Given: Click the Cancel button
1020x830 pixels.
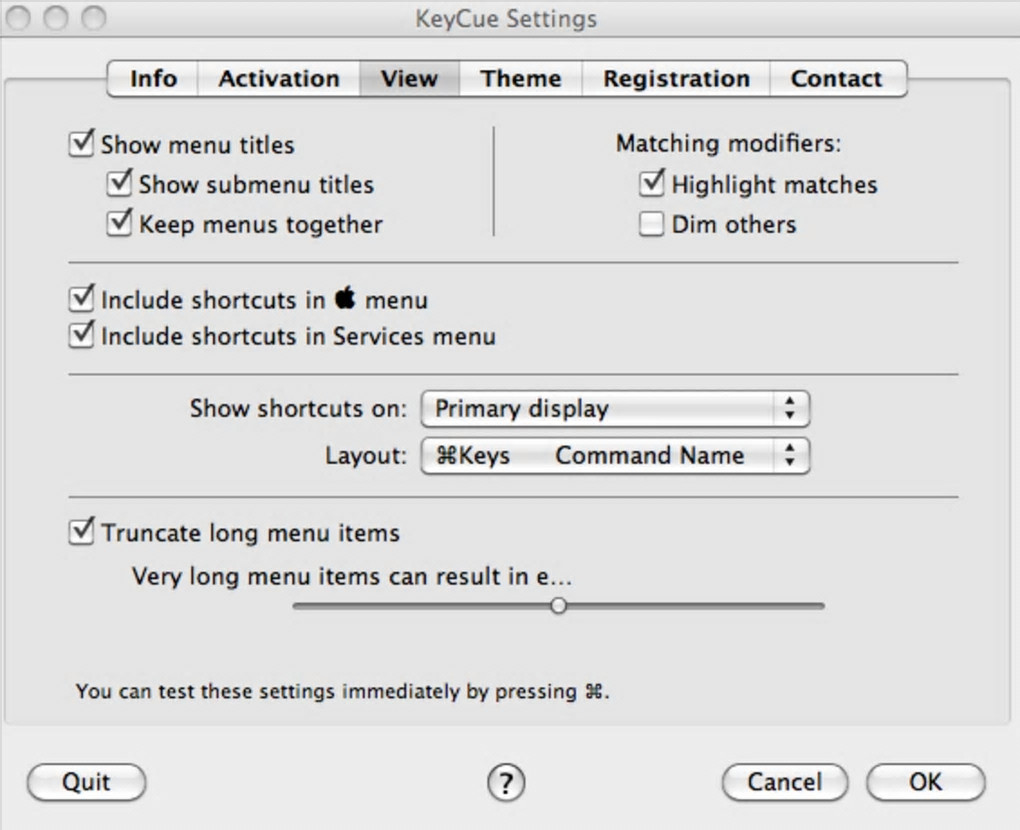Looking at the screenshot, I should tap(784, 782).
